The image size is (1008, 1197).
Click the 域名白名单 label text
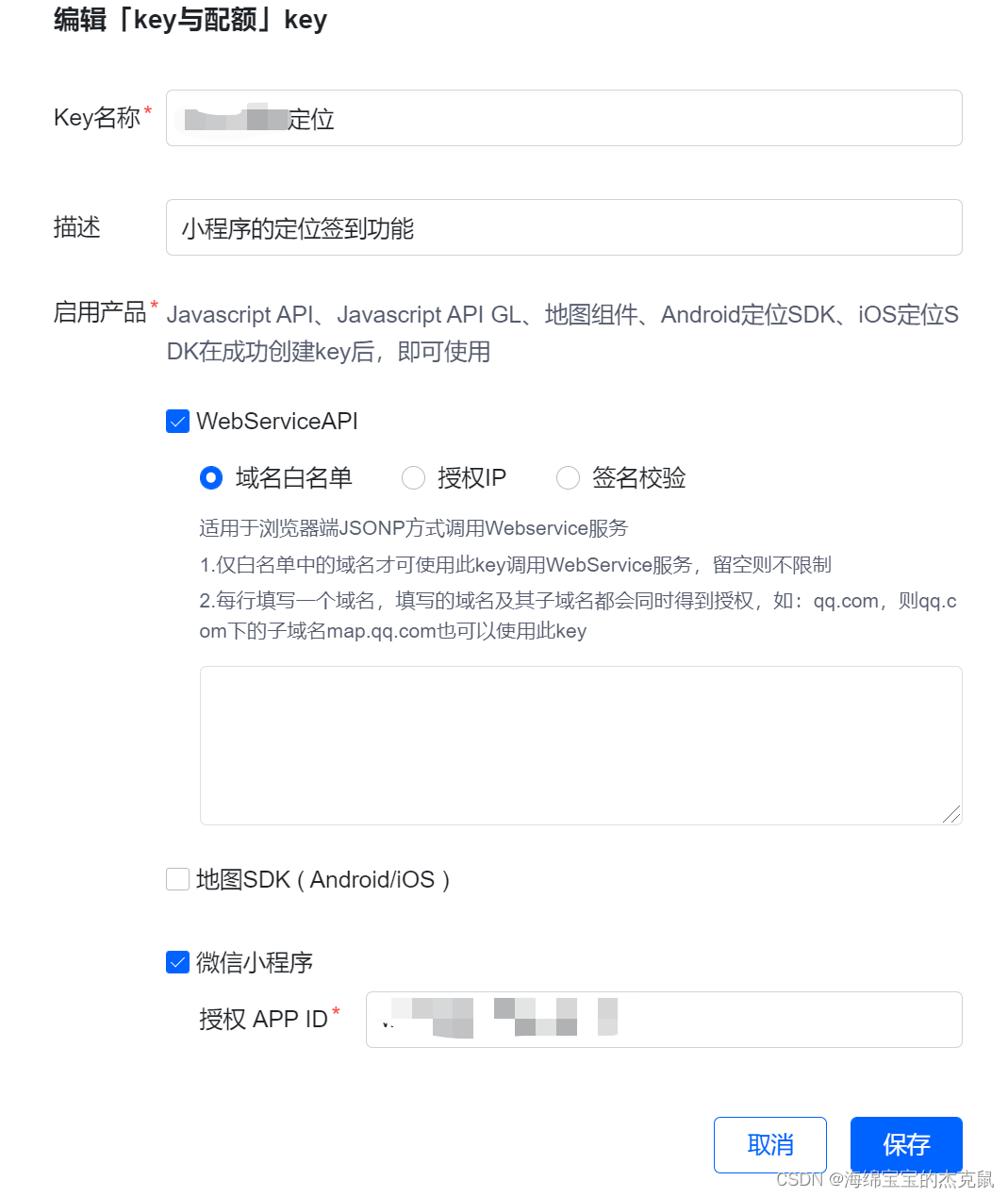point(294,478)
